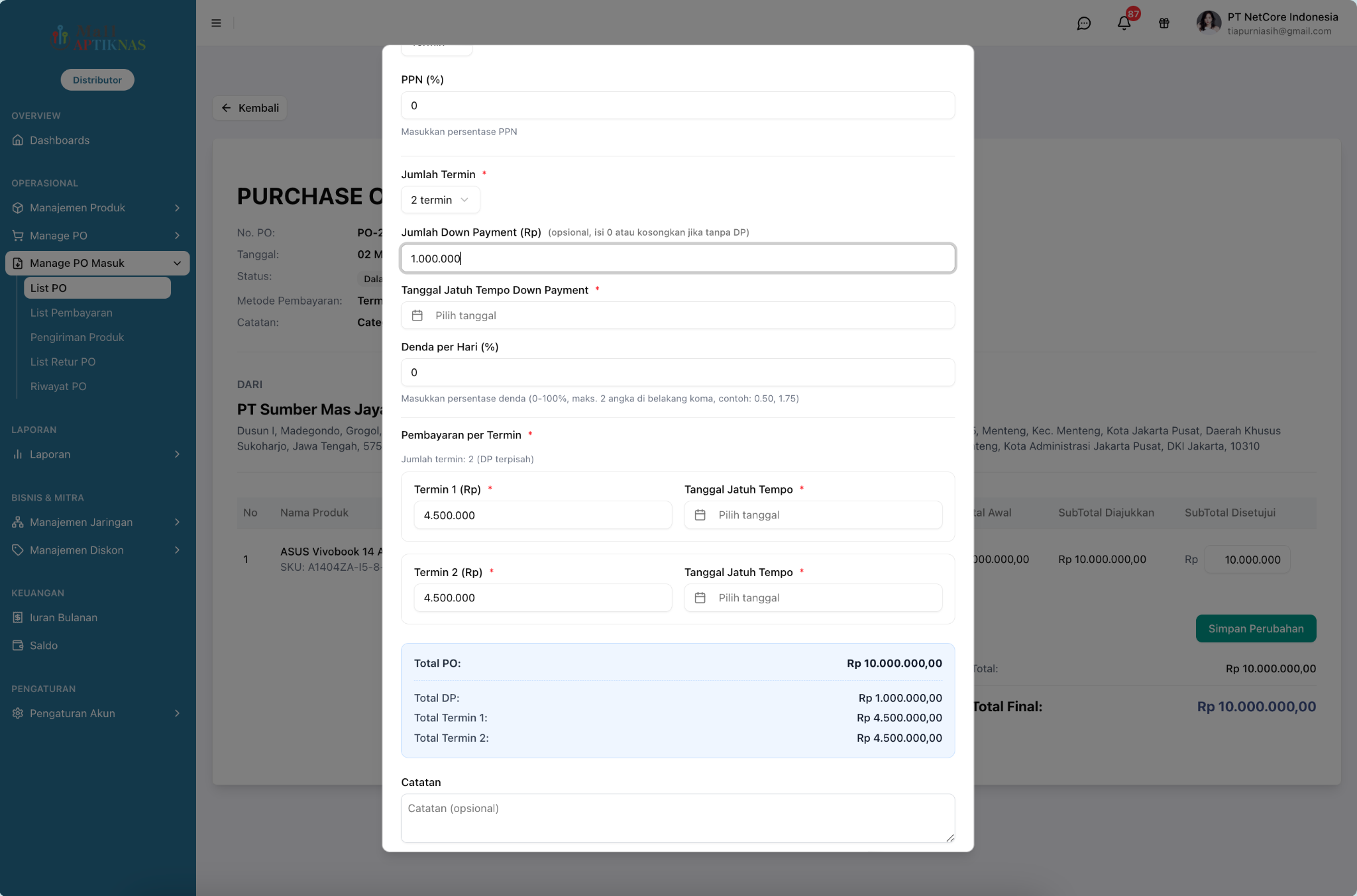Click the Manage PO cart icon

(x=18, y=236)
